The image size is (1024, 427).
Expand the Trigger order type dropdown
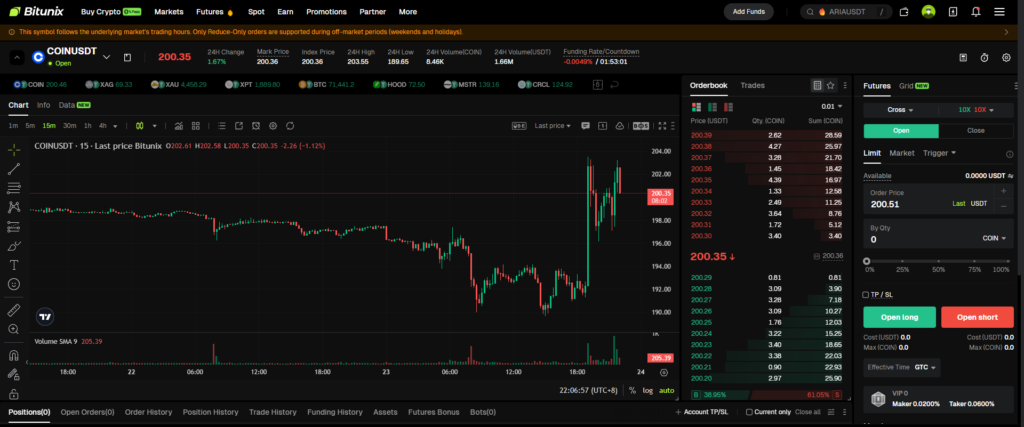point(939,153)
